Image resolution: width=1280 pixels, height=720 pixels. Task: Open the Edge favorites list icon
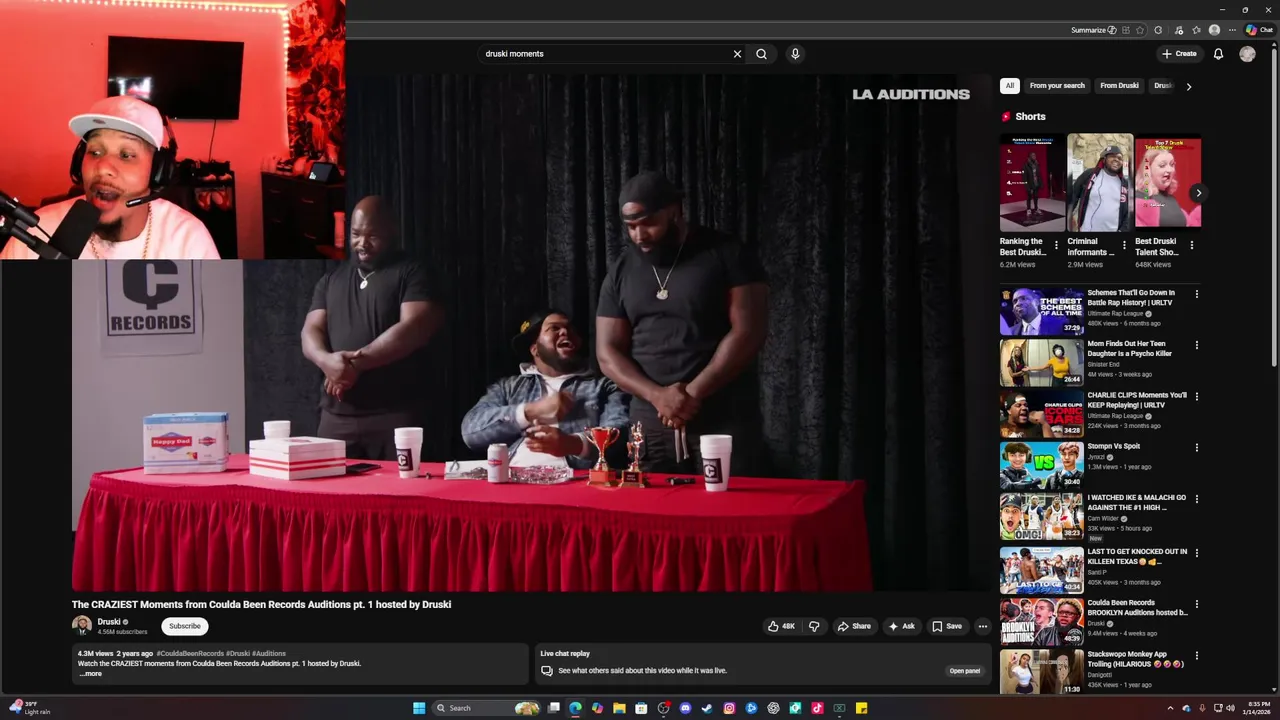coord(1196,30)
